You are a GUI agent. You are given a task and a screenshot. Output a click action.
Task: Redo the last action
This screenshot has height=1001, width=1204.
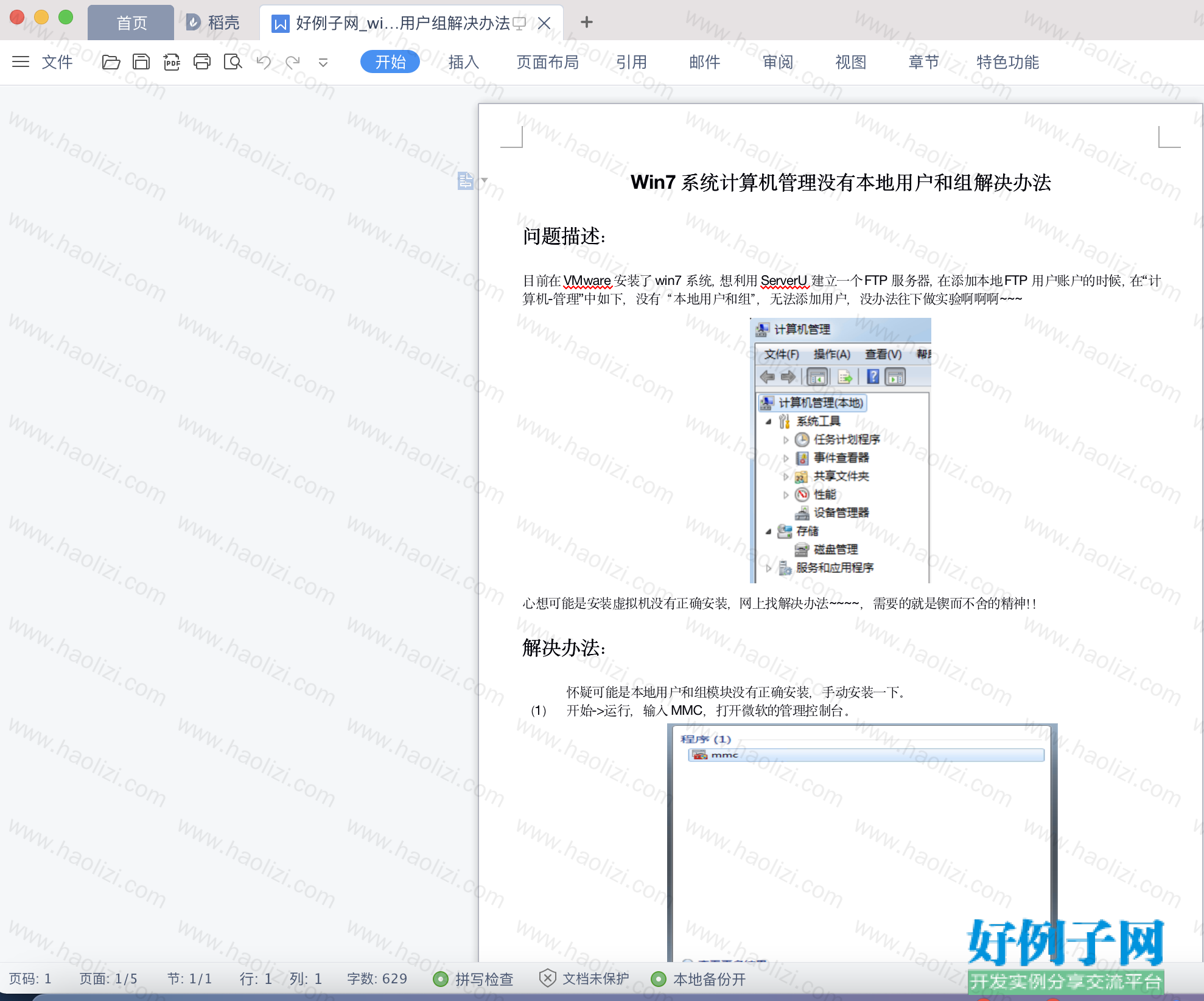293,61
